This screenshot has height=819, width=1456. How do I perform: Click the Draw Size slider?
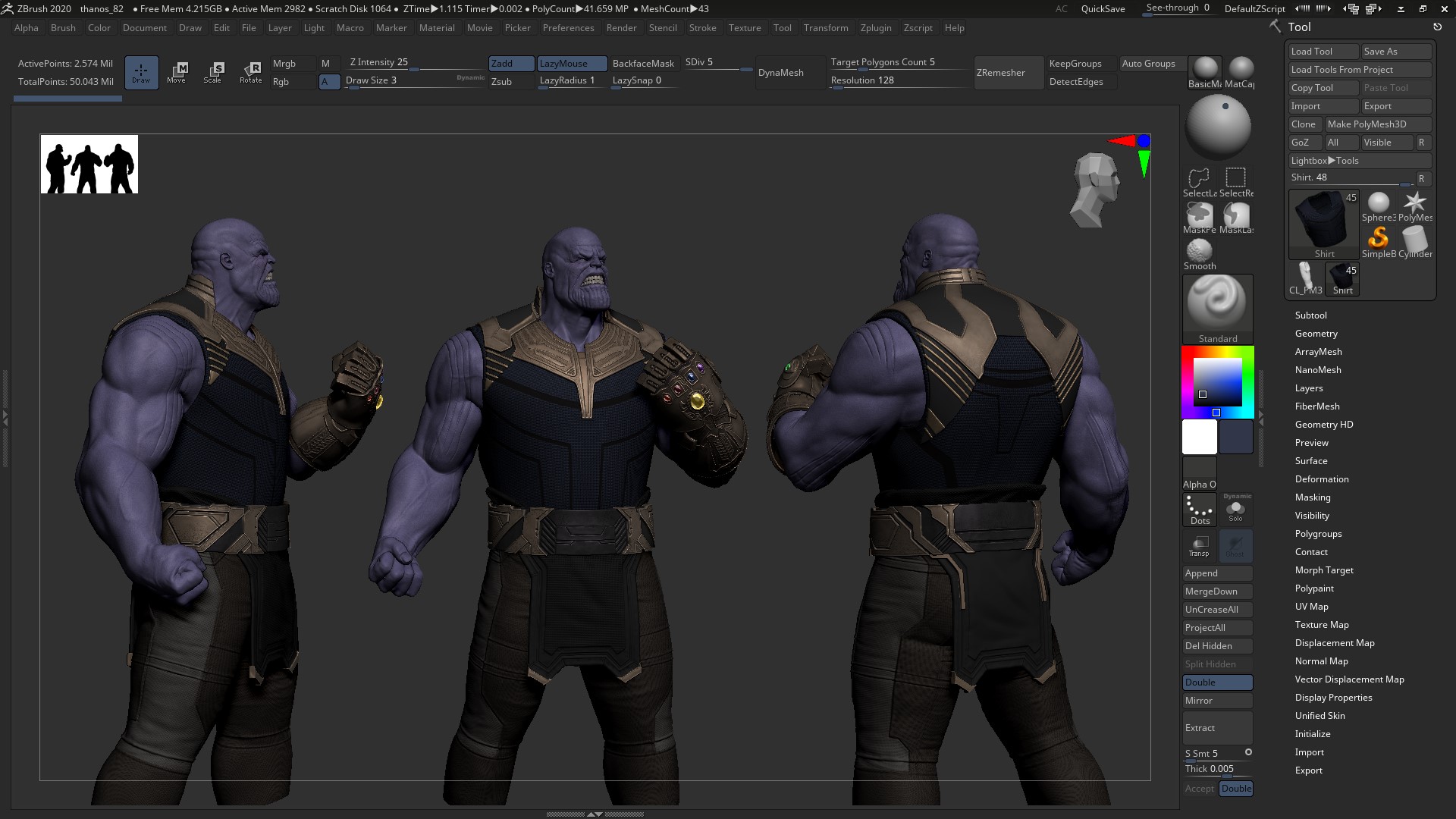(x=415, y=81)
